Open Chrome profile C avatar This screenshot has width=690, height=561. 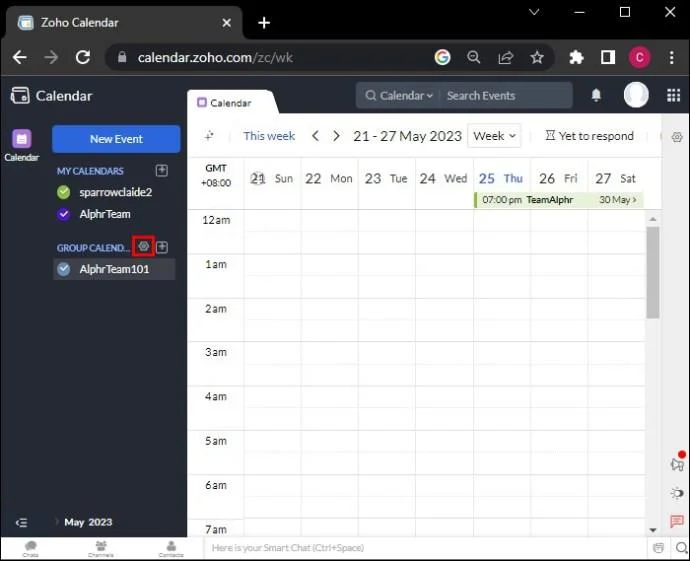[639, 57]
